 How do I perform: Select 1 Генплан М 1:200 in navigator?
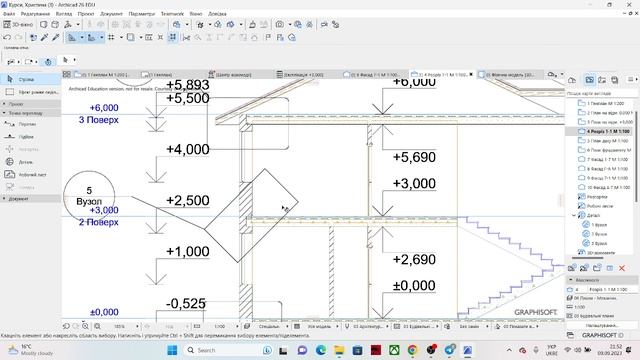click(x=605, y=103)
